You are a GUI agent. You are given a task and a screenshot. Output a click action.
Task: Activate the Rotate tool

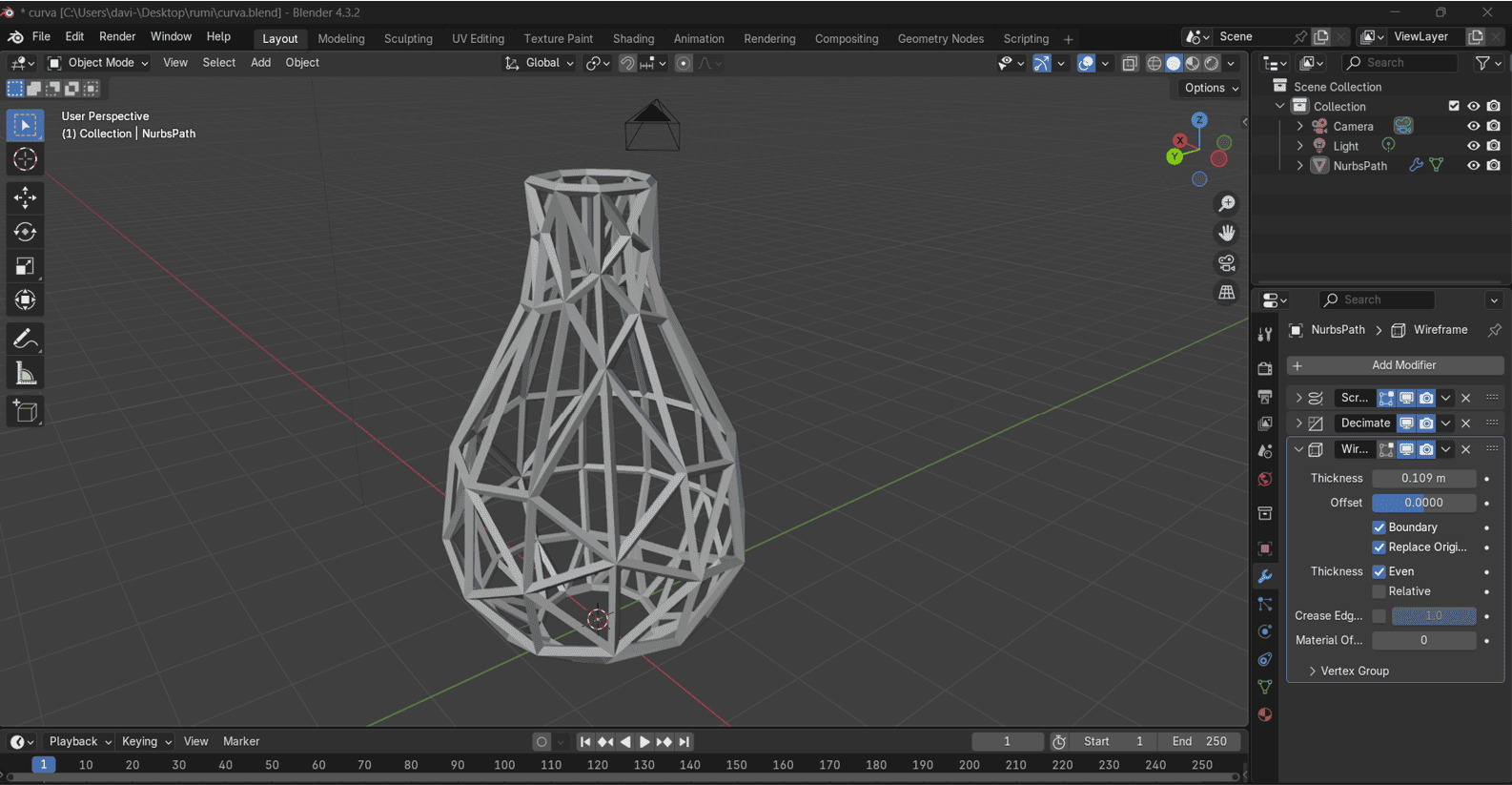click(x=26, y=232)
